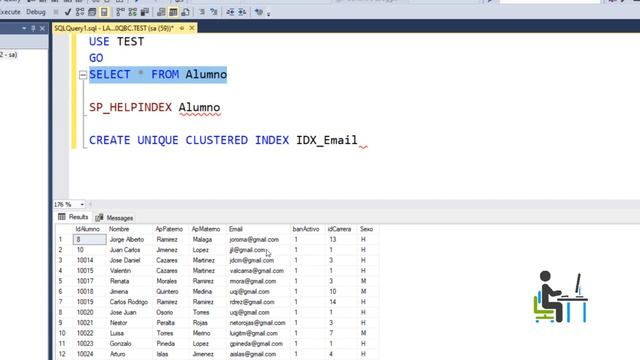The width and height of the screenshot is (640, 360).
Task: Open Object Explorer window position dropdown
Action: tap(24, 28)
